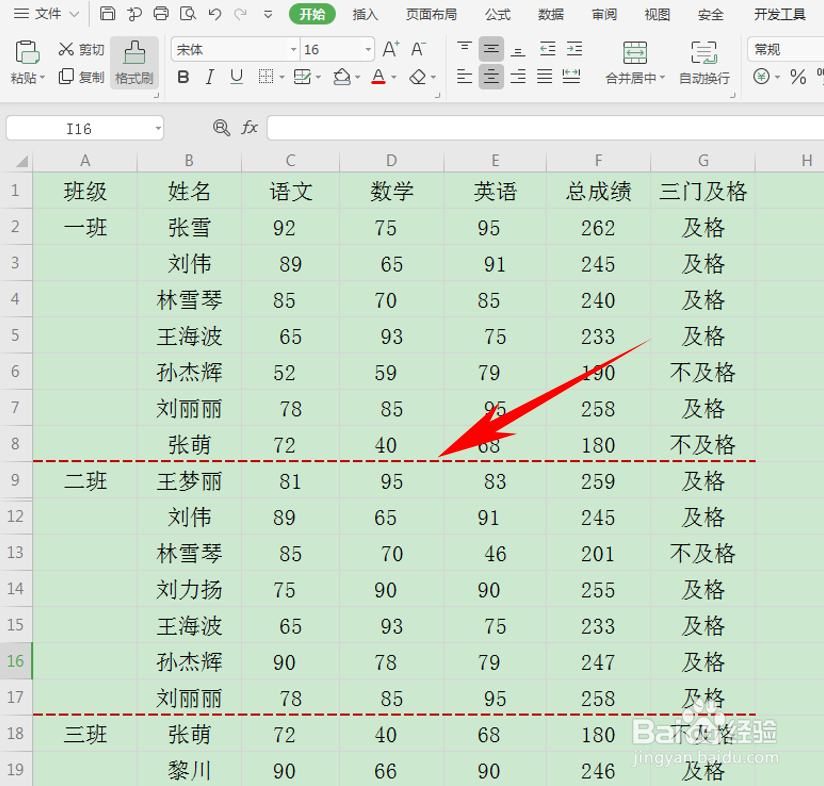
Task: Toggle align right
Action: tap(518, 77)
